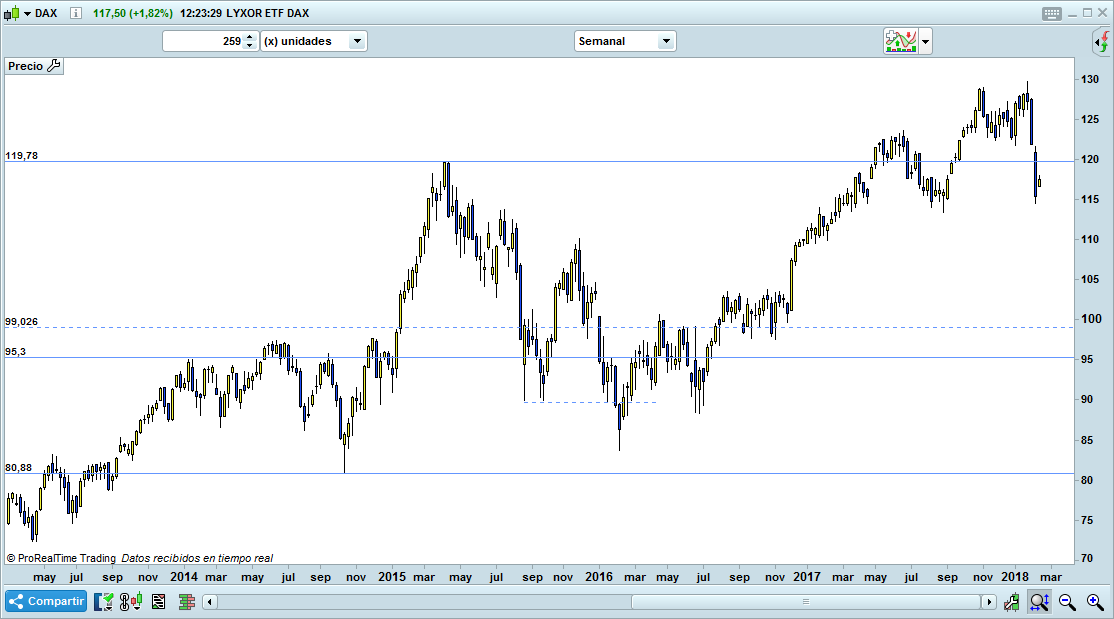Open the trading orders icon in bottom toolbar
Image resolution: width=1114 pixels, height=619 pixels.
click(160, 601)
